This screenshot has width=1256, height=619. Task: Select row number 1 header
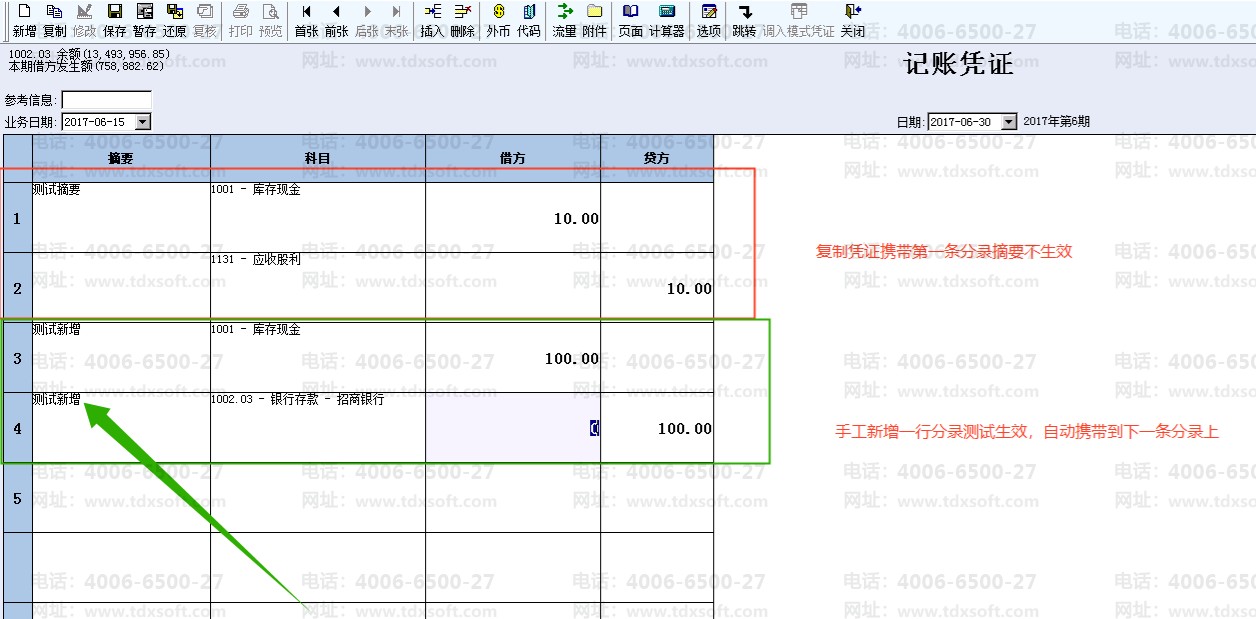click(x=17, y=217)
